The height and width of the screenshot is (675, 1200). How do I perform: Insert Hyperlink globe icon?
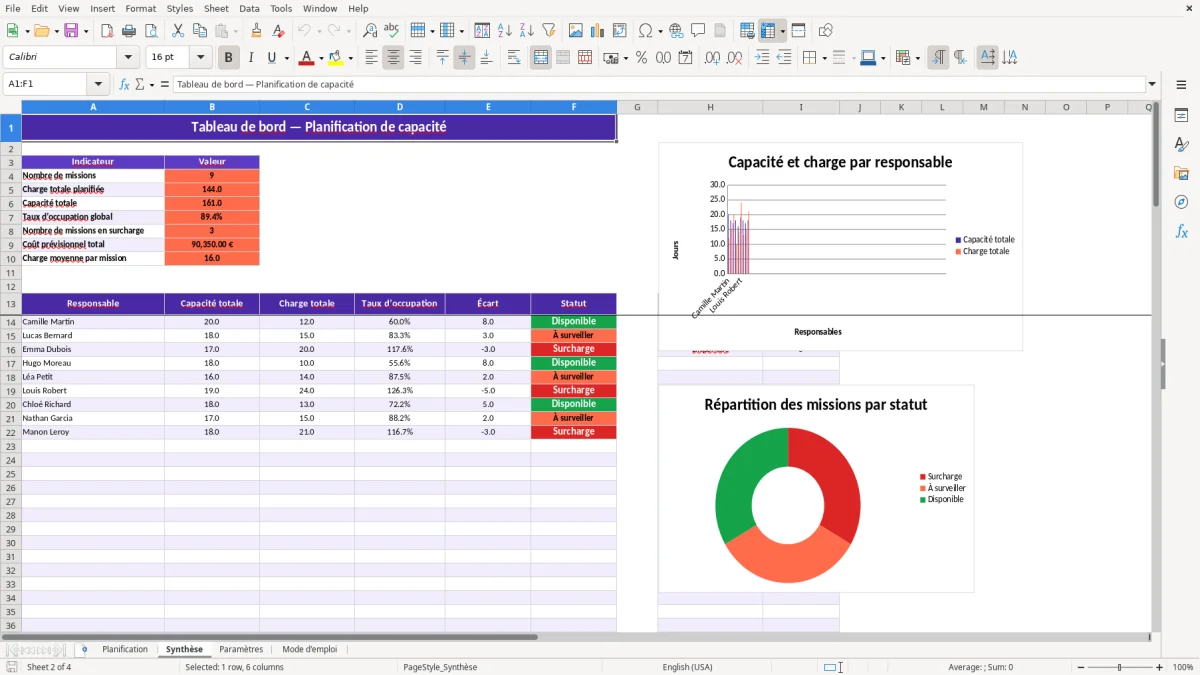(x=676, y=31)
